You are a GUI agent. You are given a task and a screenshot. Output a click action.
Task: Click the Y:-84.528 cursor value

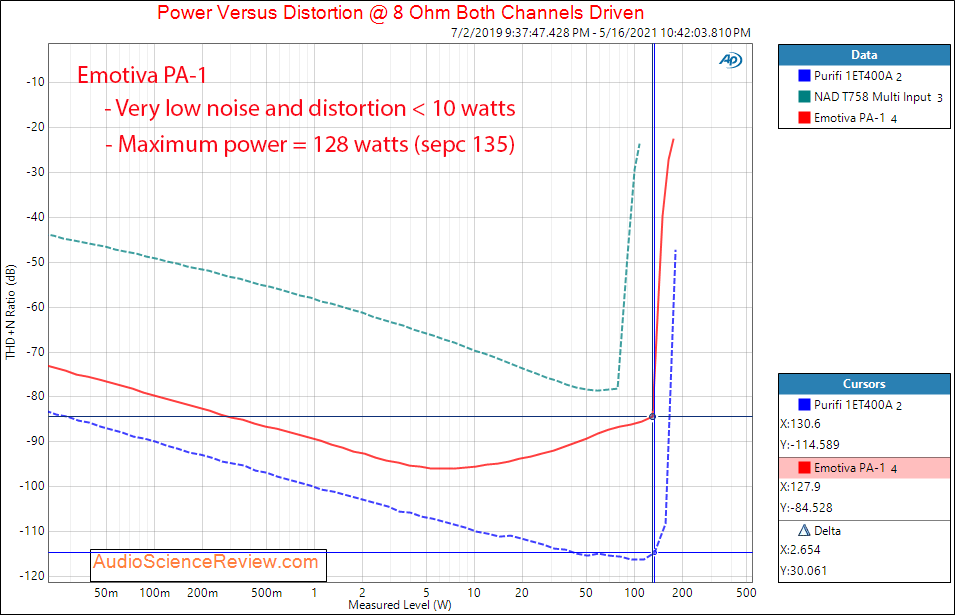[806, 507]
